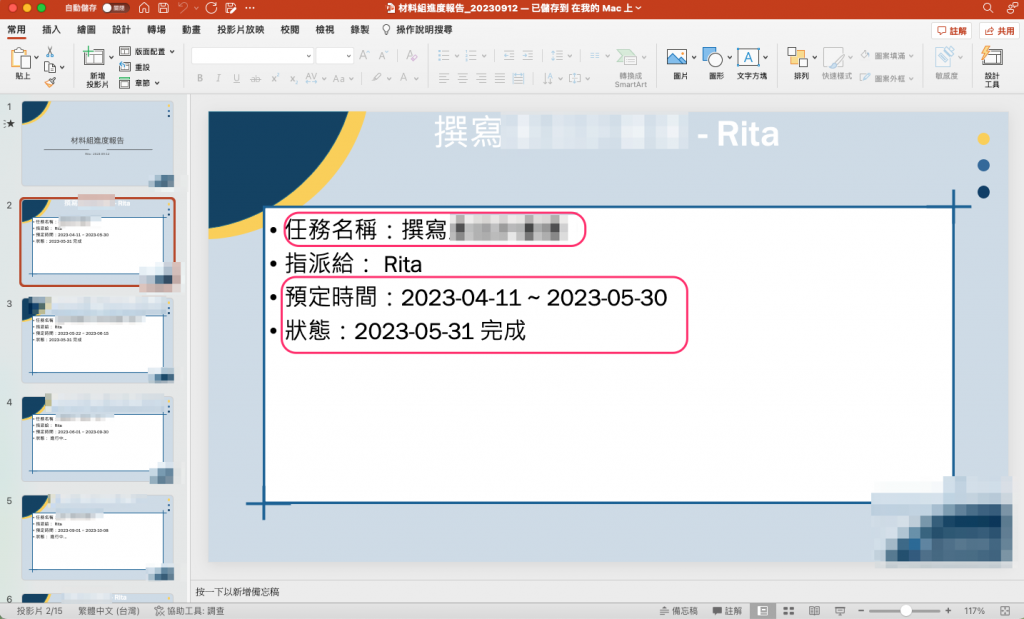This screenshot has height=619, width=1024.
Task: Click the Save As pencil-disk icon
Action: [231, 8]
